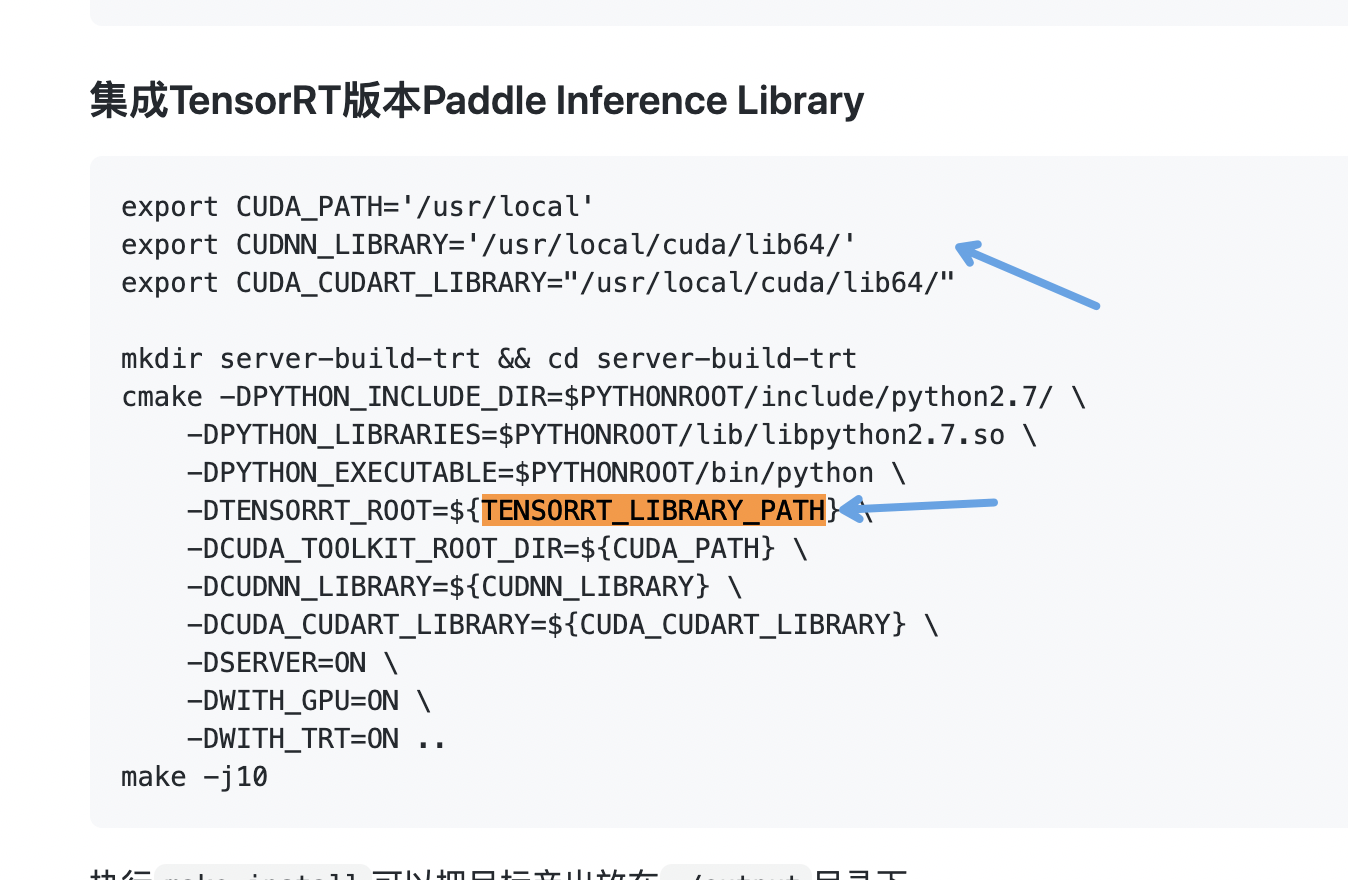This screenshot has width=1348, height=880.
Task: Click the line export CUDA_PATH='/usr/local'
Action: tap(358, 207)
